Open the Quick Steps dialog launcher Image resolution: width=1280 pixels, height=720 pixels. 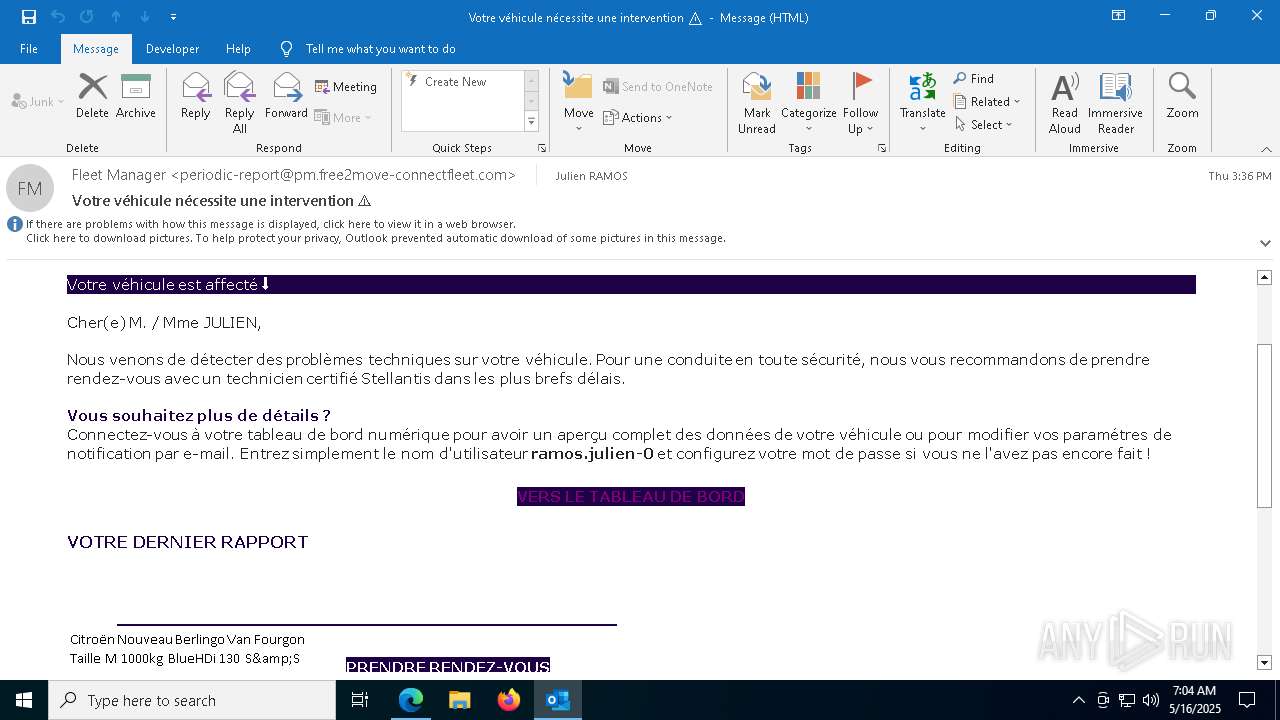[x=542, y=148]
